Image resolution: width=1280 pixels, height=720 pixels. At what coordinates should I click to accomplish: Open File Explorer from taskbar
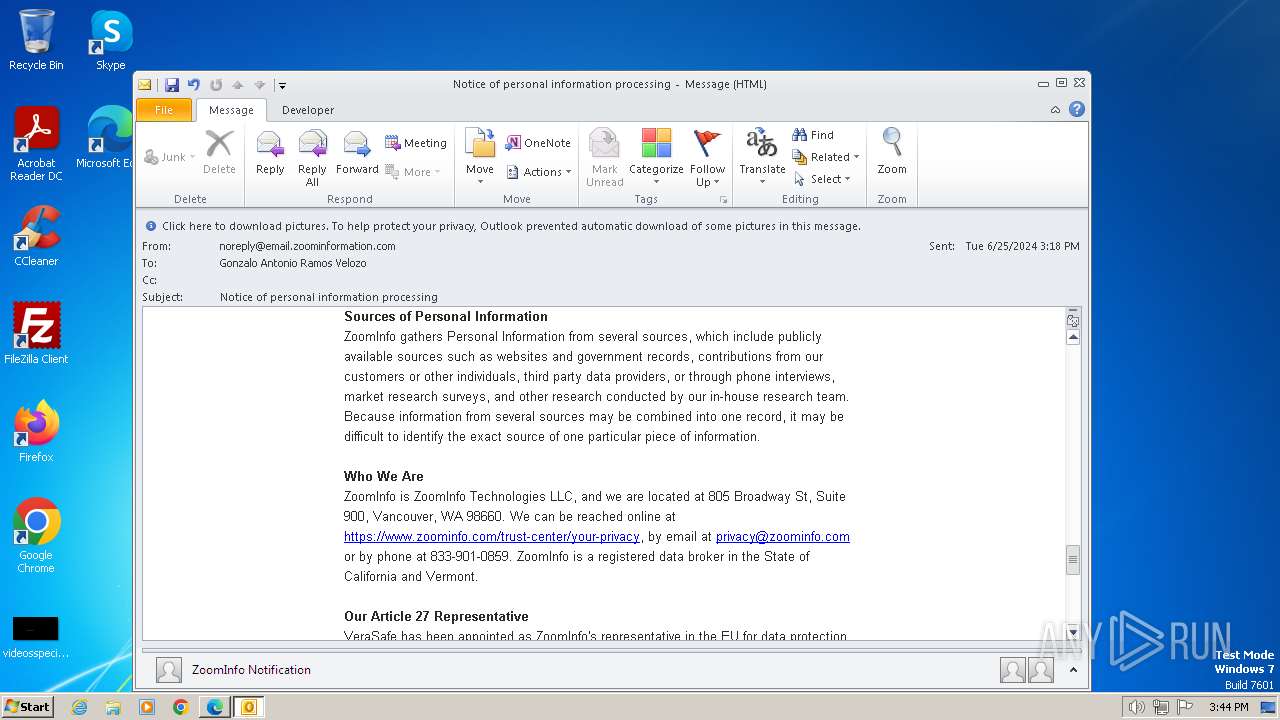pyautogui.click(x=113, y=707)
